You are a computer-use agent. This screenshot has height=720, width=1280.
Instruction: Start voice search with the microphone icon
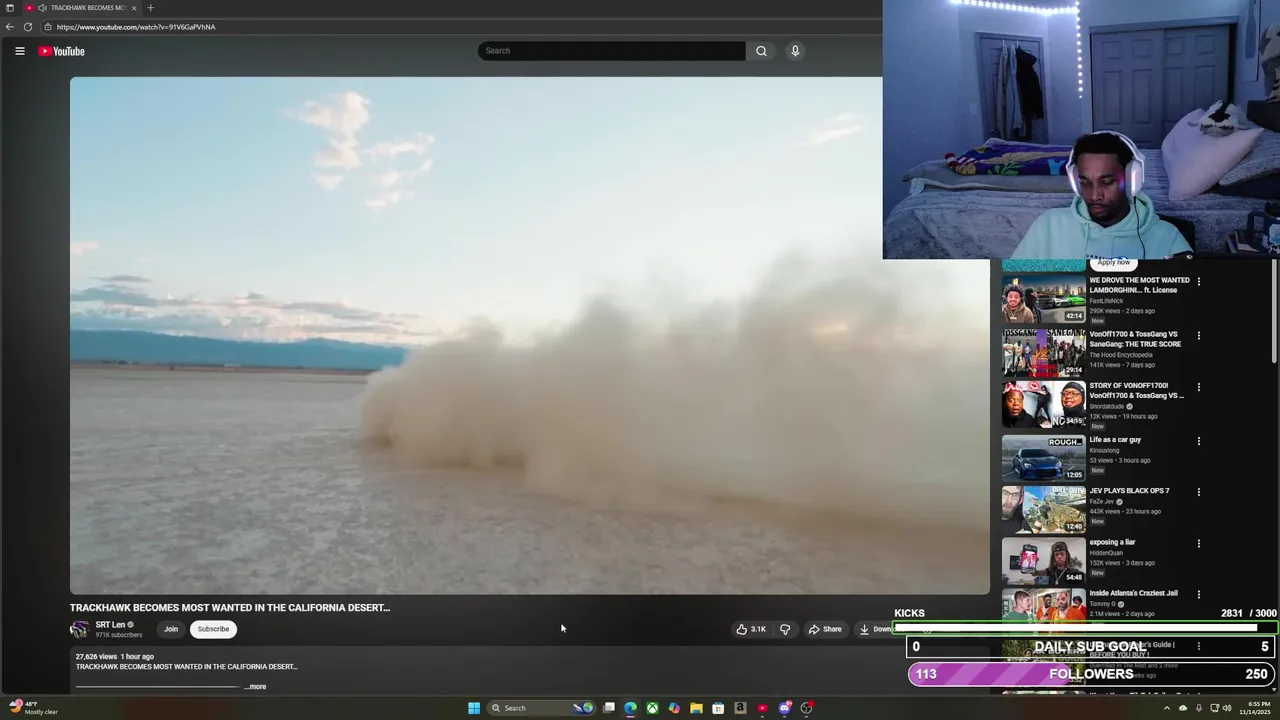795,51
